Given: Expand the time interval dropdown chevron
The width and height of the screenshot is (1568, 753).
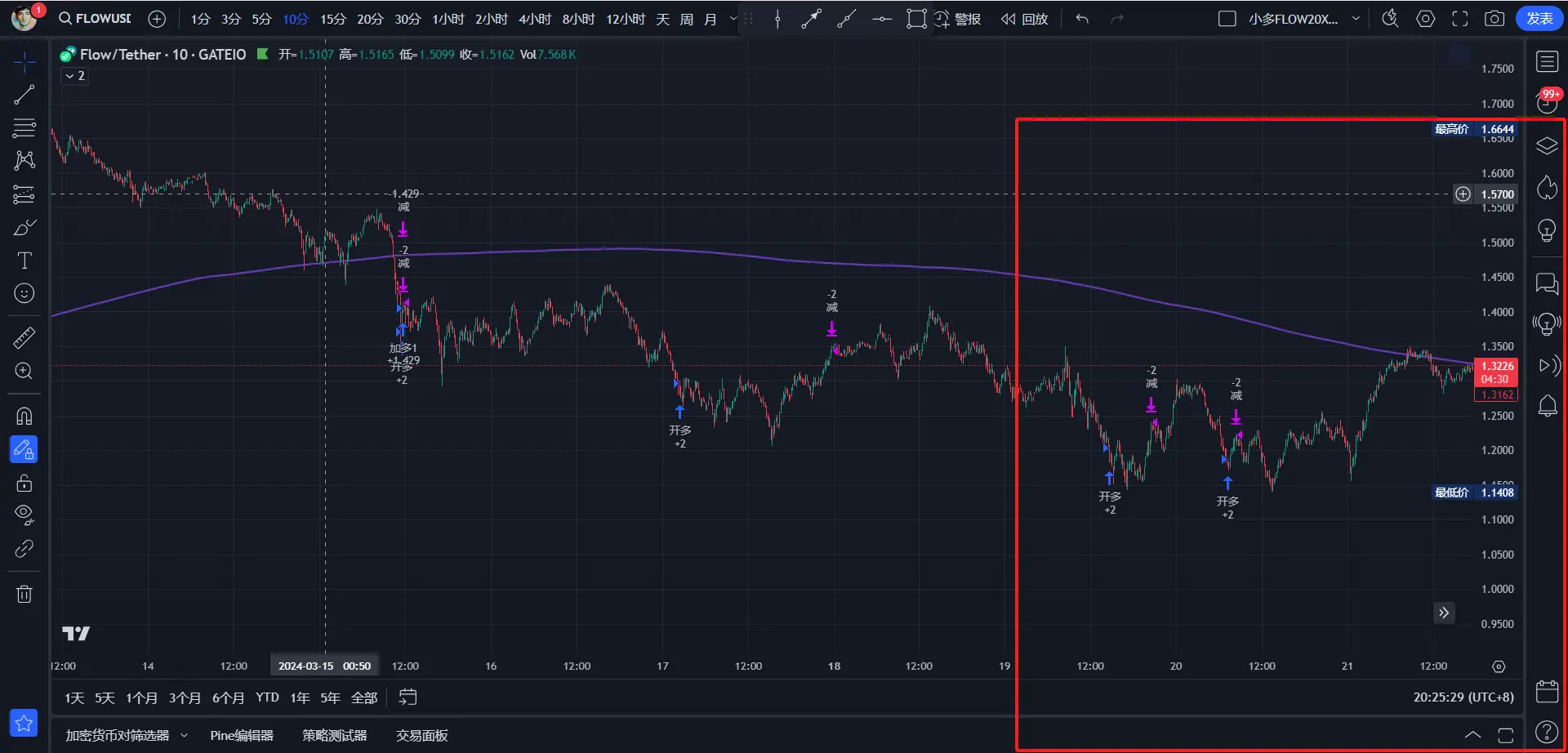Looking at the screenshot, I should coord(733,19).
